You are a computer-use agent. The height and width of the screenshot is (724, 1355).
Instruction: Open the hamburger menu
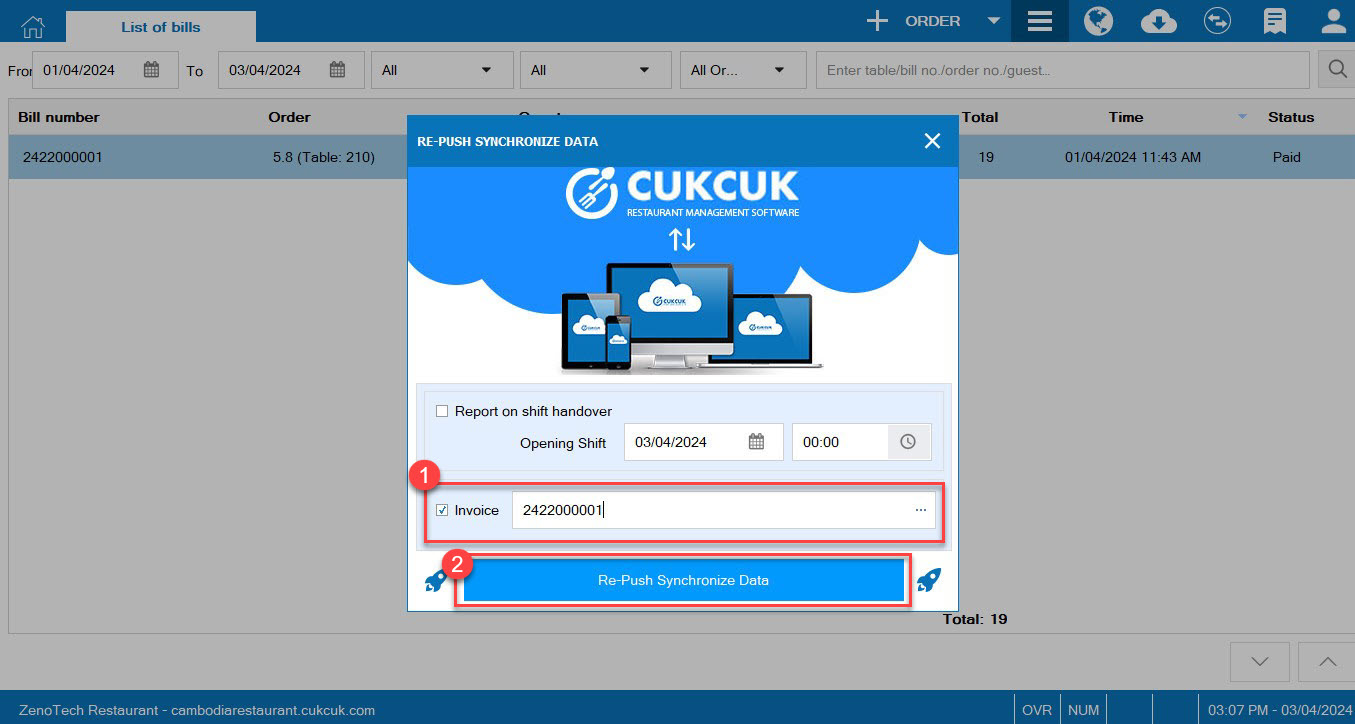point(1039,20)
